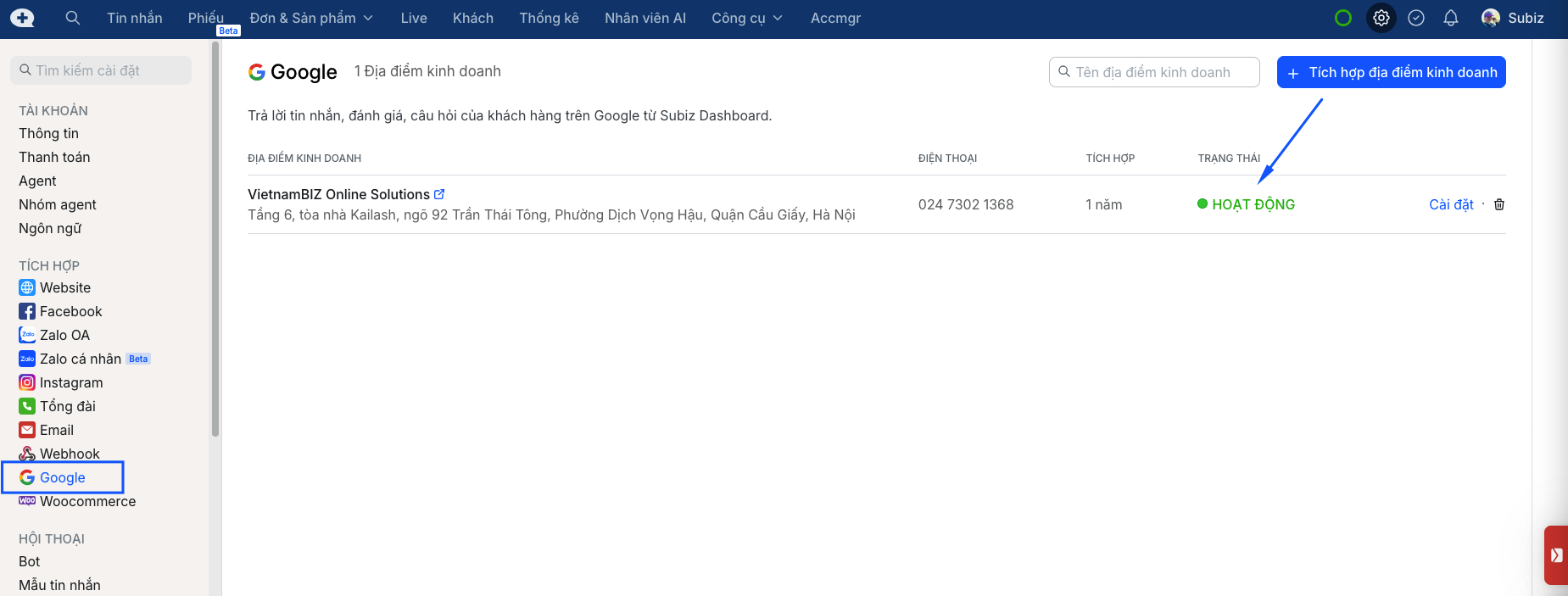
Task: Select Facebook integration in sidebar
Action: point(70,311)
